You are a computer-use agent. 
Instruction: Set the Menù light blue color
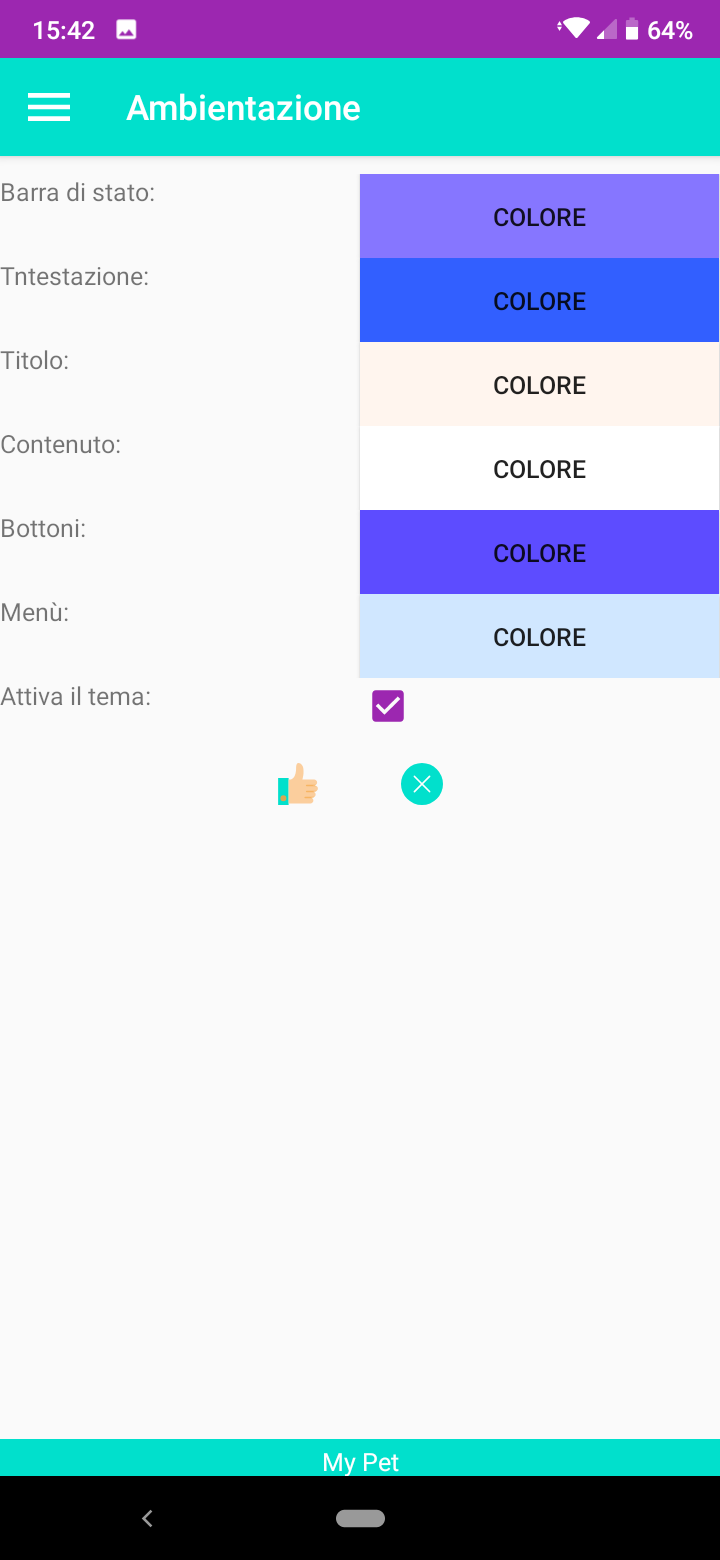coord(539,637)
